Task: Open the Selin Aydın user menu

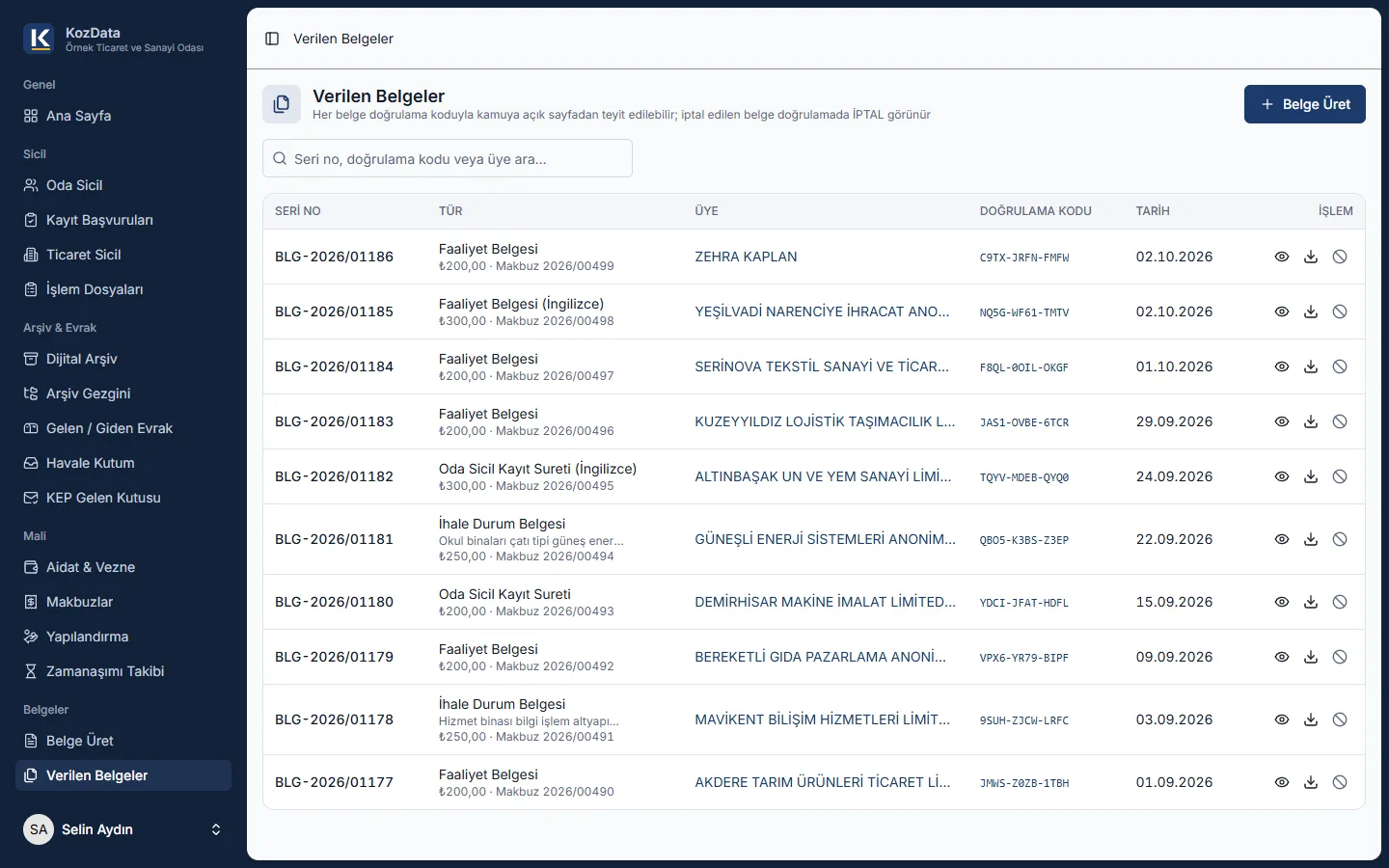Action: tap(123, 829)
